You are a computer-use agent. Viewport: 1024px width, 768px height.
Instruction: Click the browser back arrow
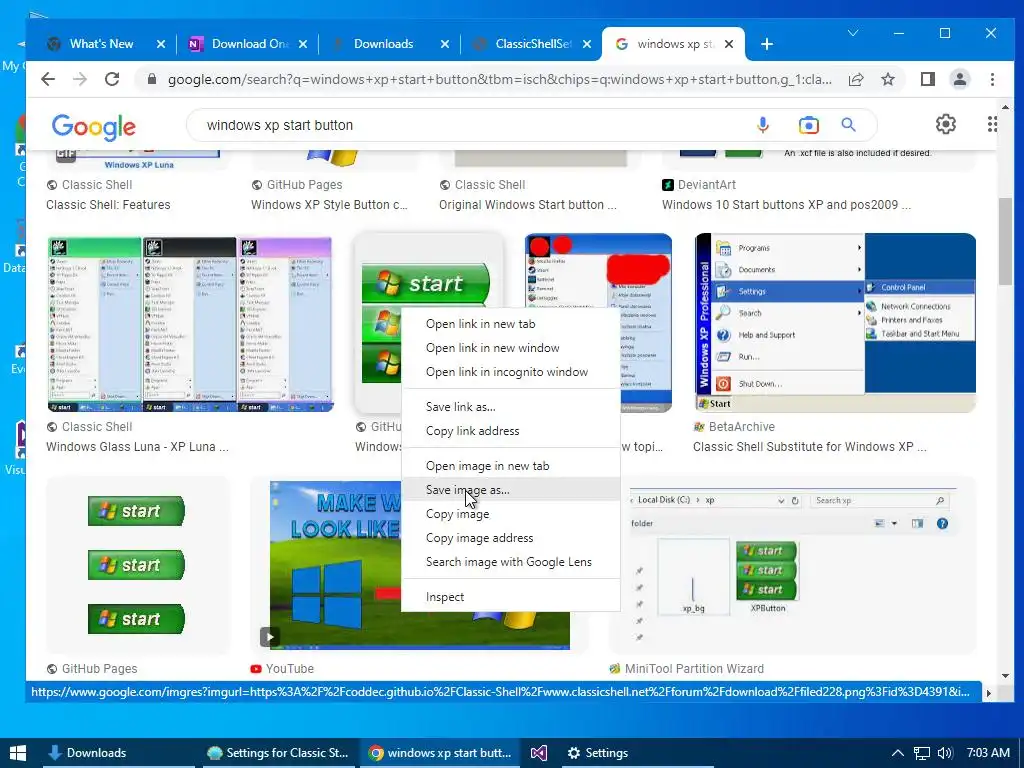click(48, 80)
